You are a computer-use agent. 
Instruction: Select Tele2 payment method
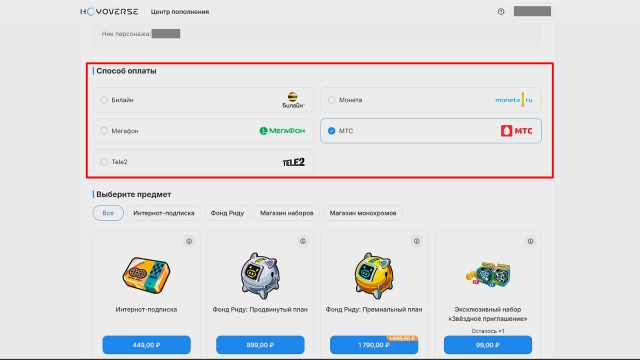[203, 162]
